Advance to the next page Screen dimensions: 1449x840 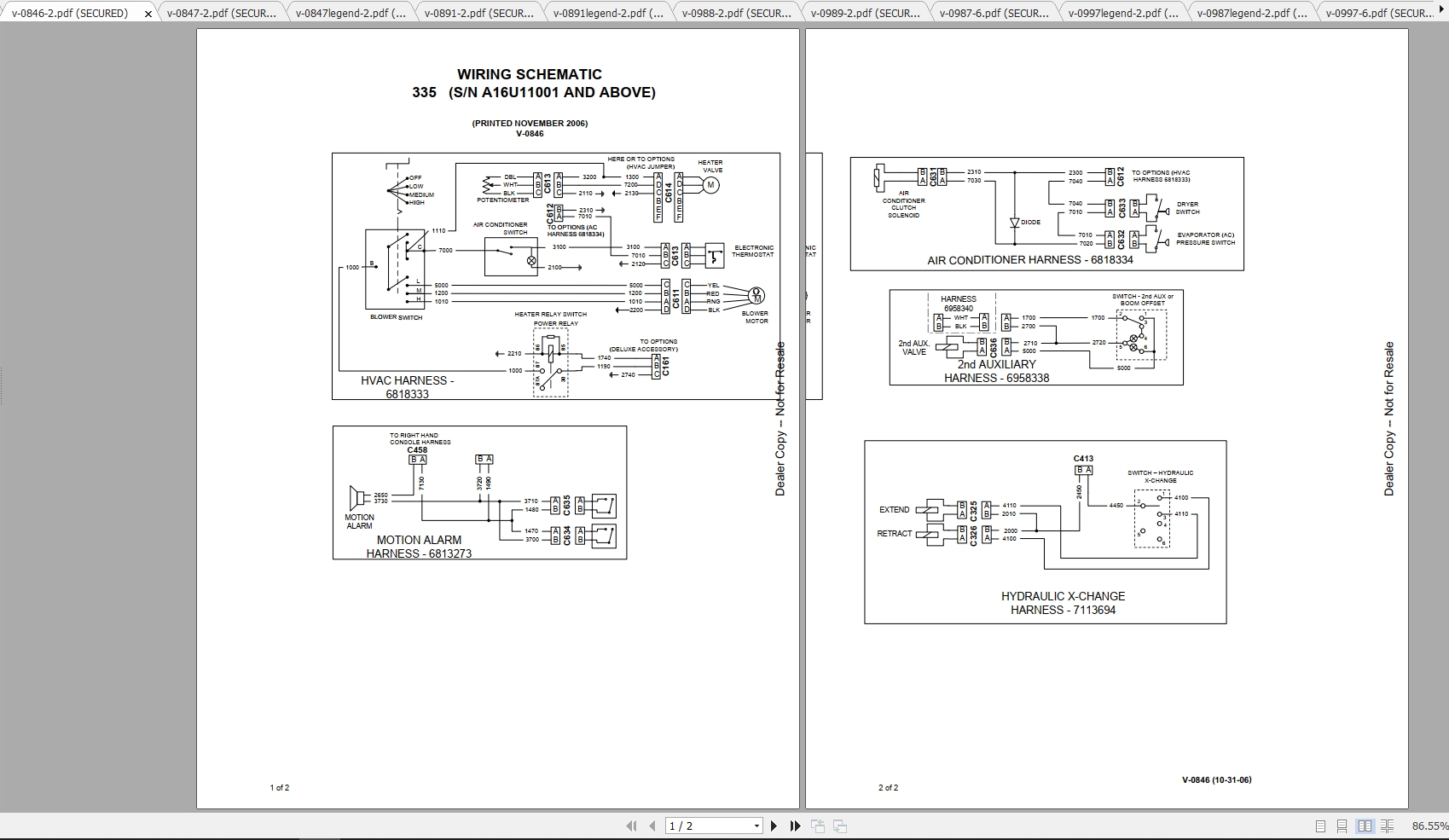[x=774, y=826]
